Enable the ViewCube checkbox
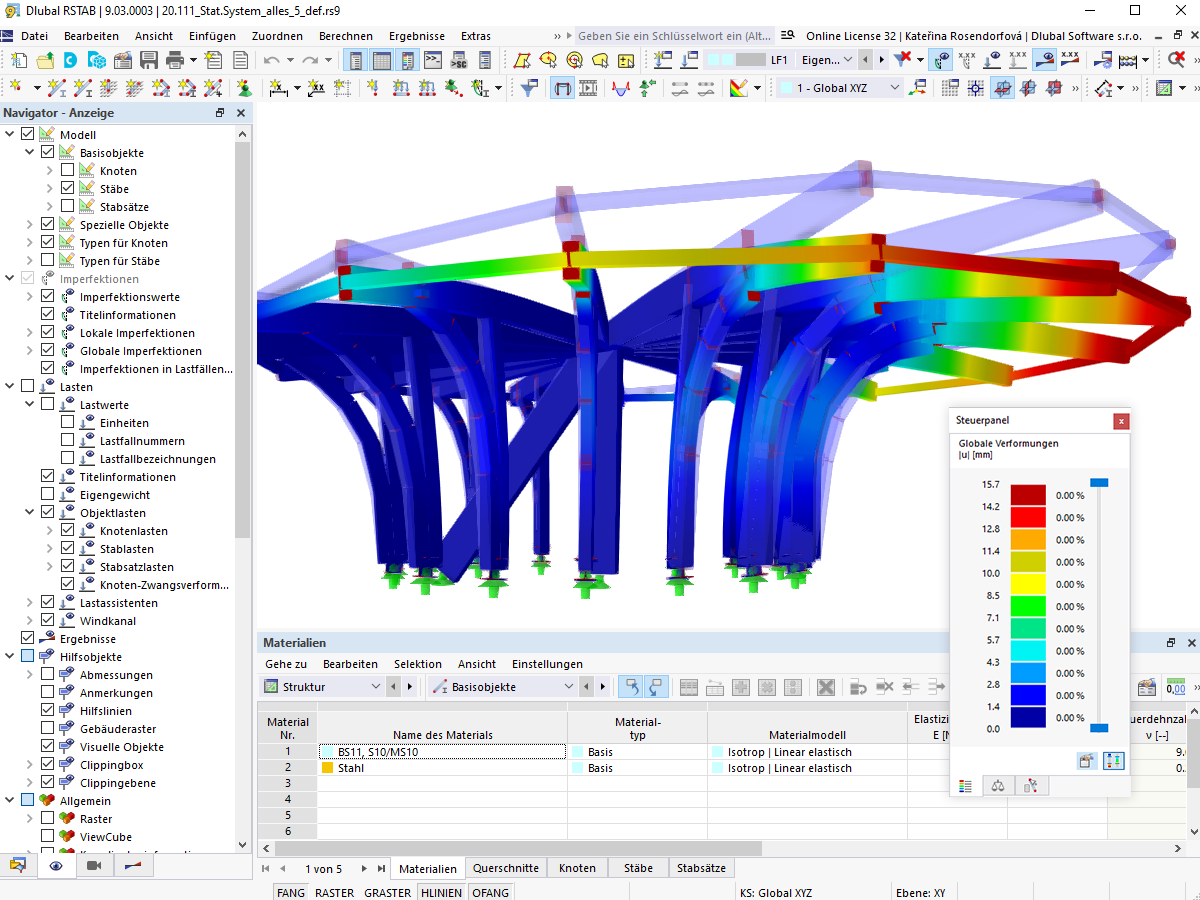The width and height of the screenshot is (1200, 900). click(47, 836)
